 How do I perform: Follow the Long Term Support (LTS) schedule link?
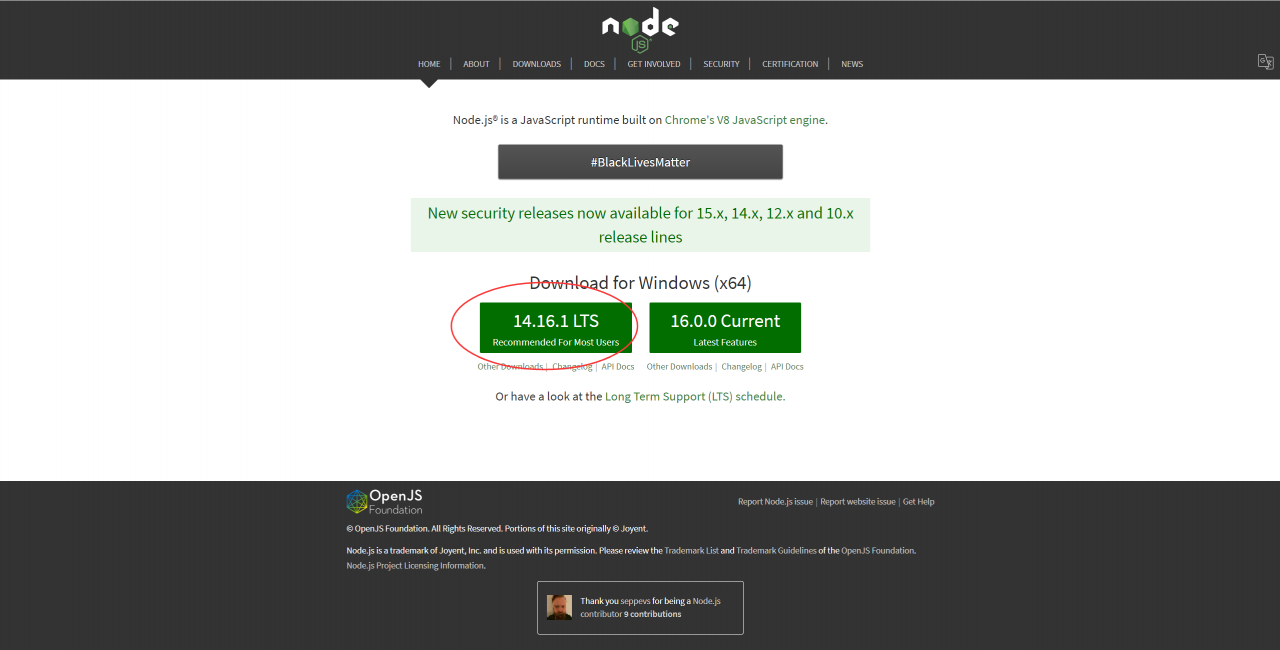[694, 397]
